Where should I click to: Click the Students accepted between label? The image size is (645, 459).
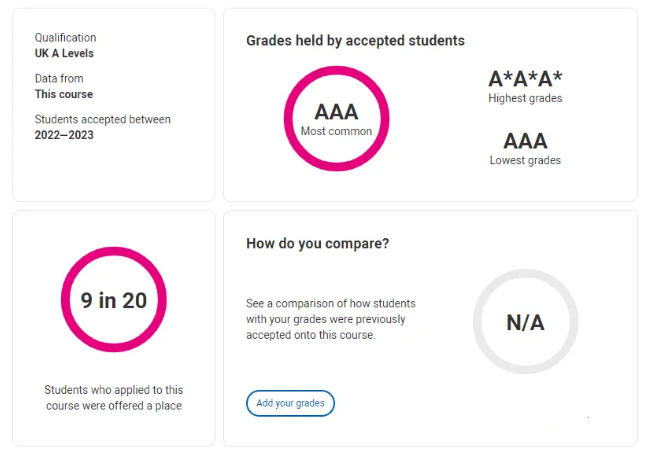[x=103, y=119]
